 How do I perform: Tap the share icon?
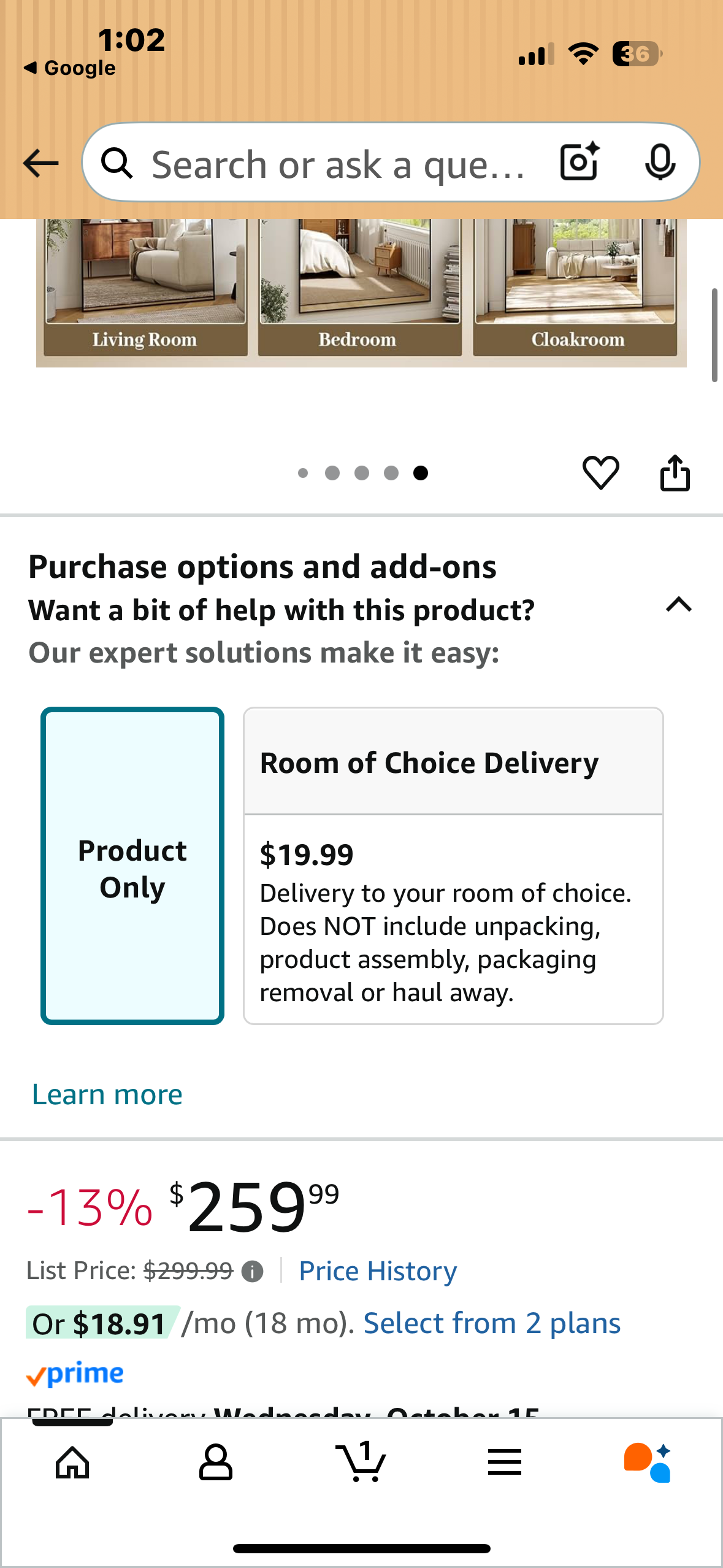[x=675, y=473]
